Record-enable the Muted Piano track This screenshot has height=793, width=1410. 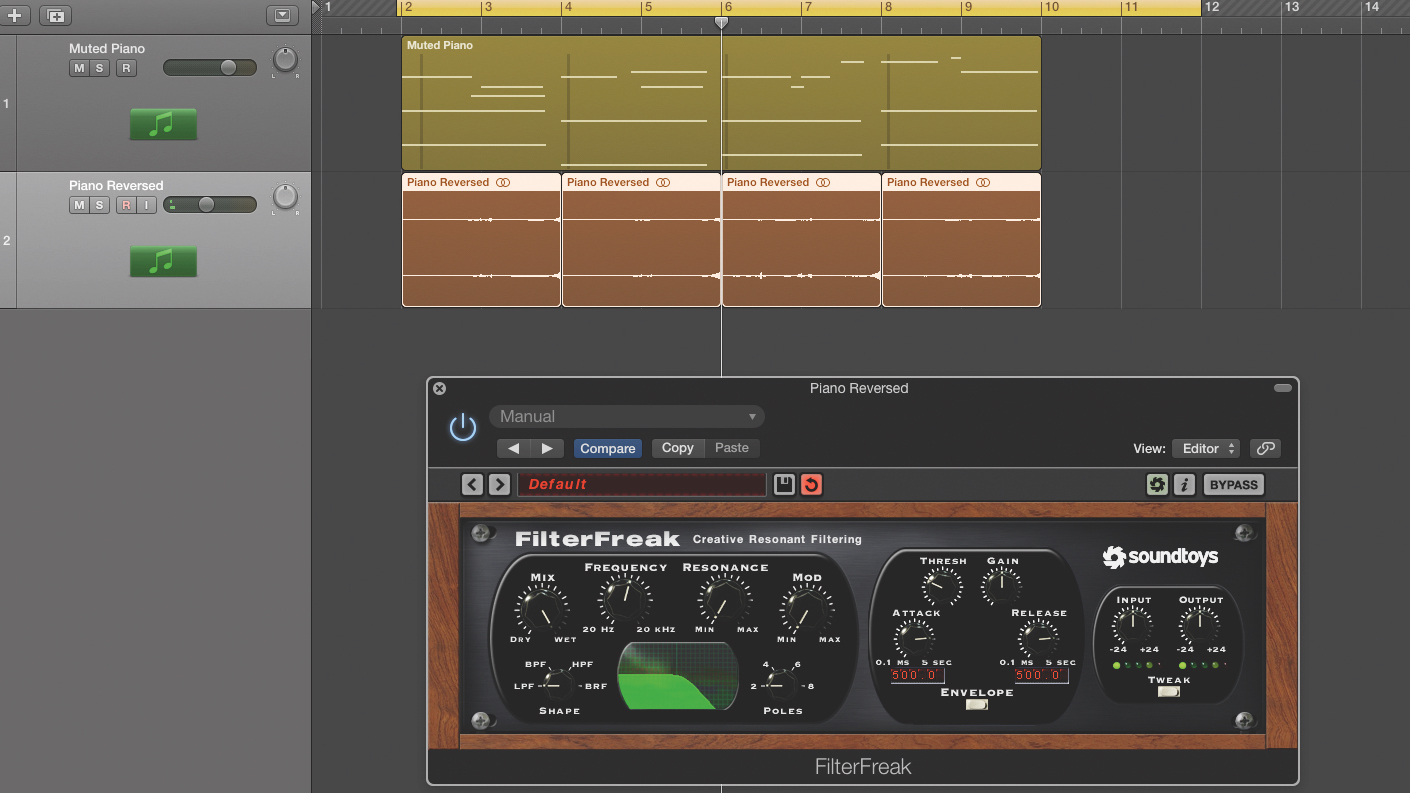coord(125,68)
